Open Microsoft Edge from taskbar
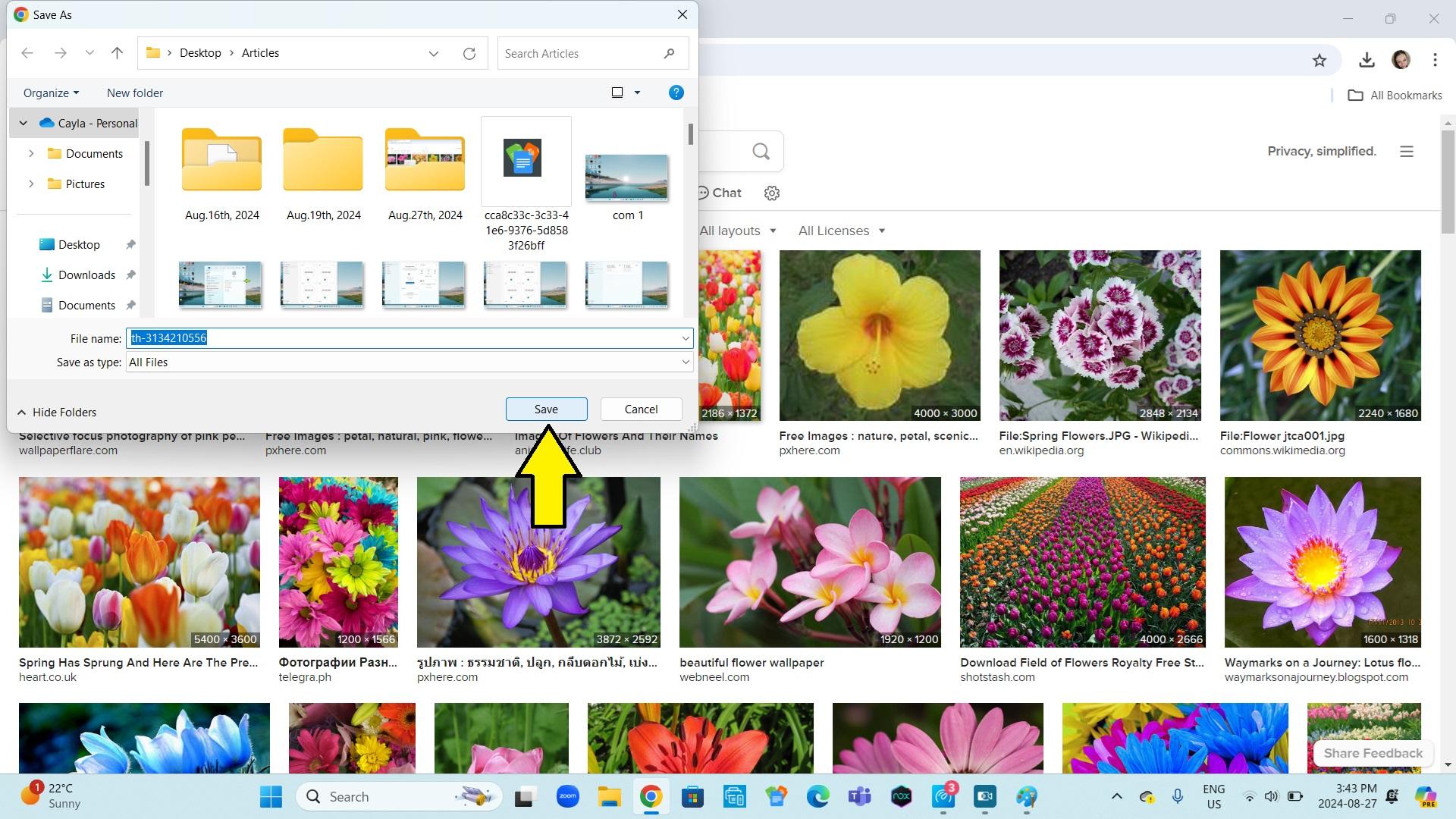This screenshot has height=819, width=1456. (817, 797)
